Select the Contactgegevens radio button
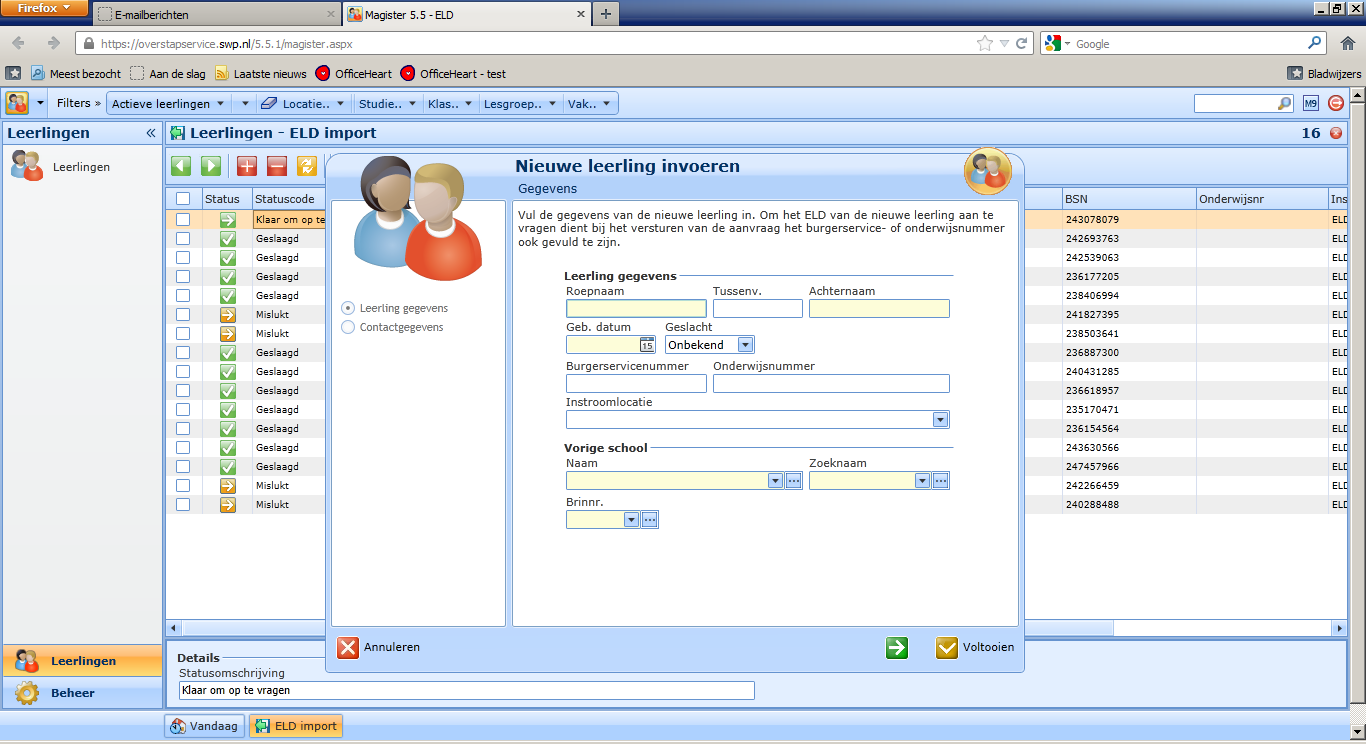The width and height of the screenshot is (1366, 744). coord(348,327)
